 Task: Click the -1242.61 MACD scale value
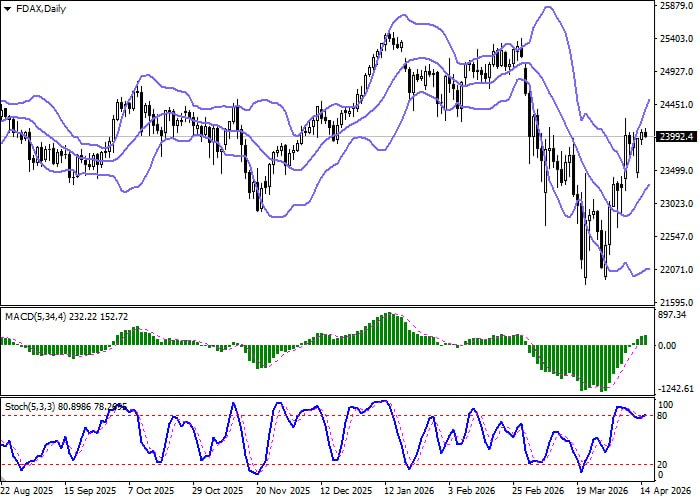[676, 388]
